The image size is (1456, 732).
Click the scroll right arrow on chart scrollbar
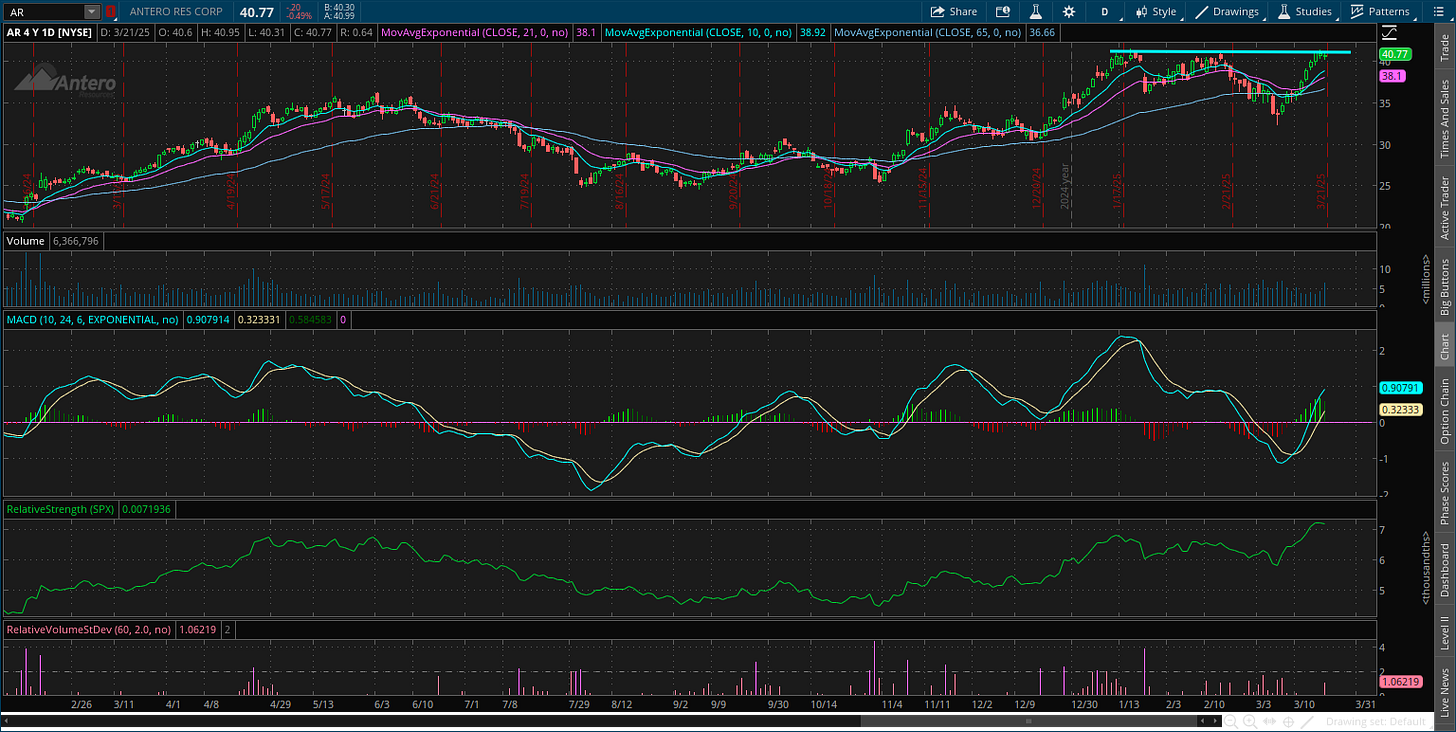tap(1216, 721)
